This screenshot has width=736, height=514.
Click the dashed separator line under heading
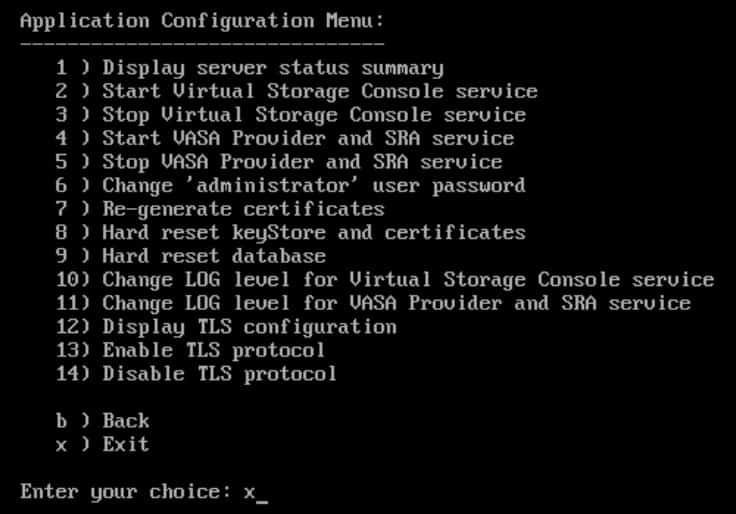coord(201,44)
